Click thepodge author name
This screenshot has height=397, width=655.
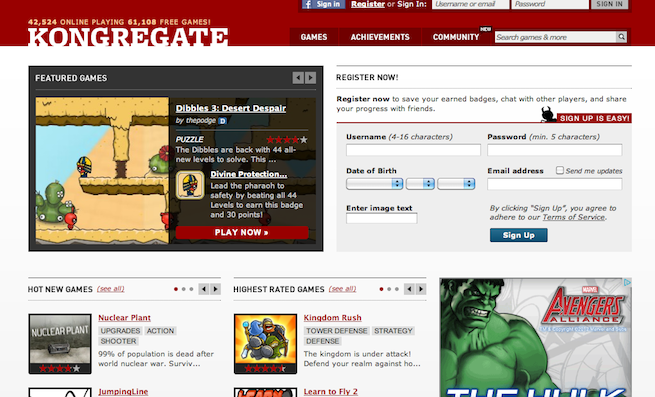(x=201, y=121)
